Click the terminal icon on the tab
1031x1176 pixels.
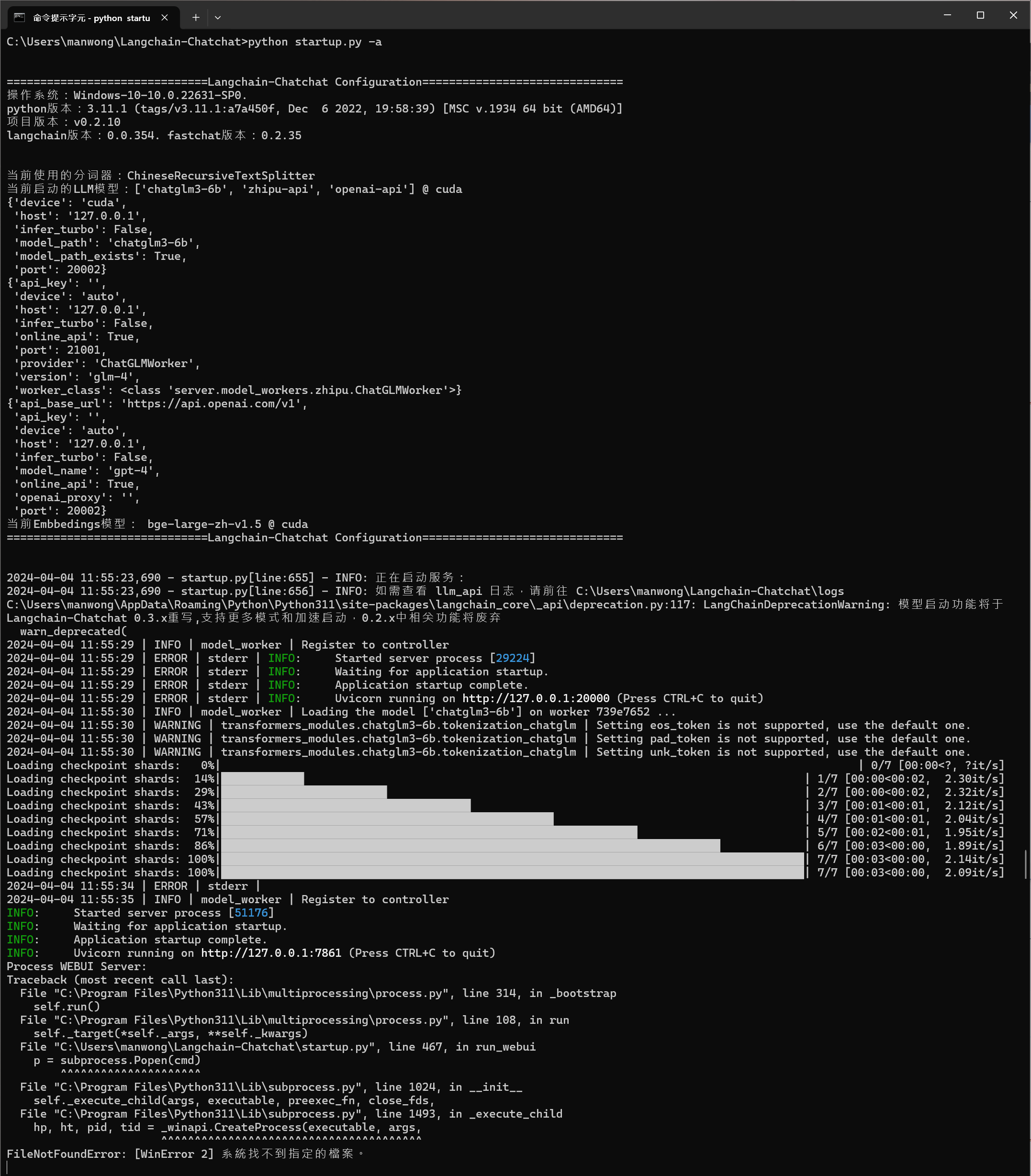pos(19,17)
